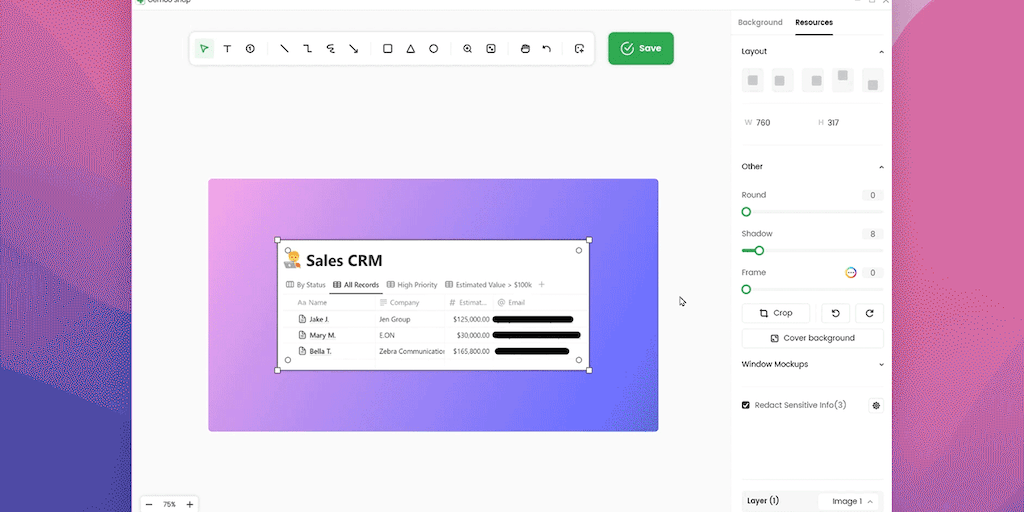Click the add image icon in the toolbar
Image resolution: width=1024 pixels, height=512 pixels.
[x=579, y=48]
